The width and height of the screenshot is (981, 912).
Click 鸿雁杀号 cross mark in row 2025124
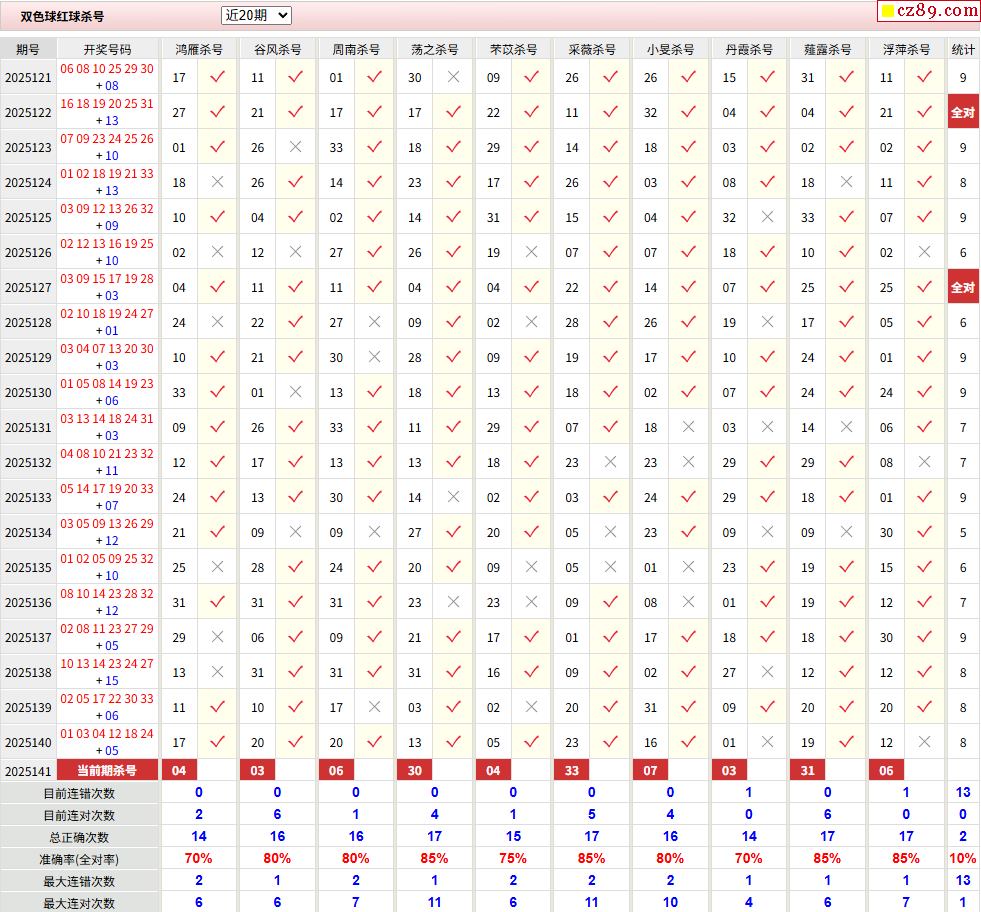[x=217, y=182]
